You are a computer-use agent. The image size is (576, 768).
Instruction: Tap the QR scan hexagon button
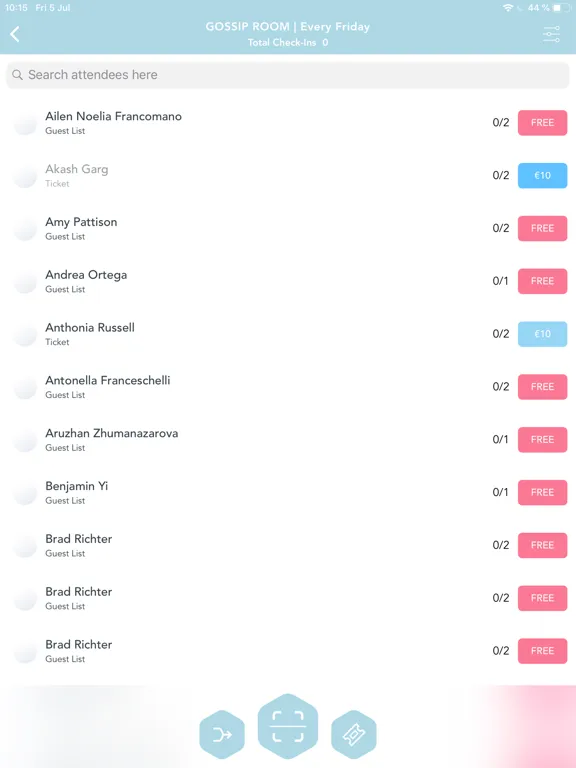coord(288,726)
